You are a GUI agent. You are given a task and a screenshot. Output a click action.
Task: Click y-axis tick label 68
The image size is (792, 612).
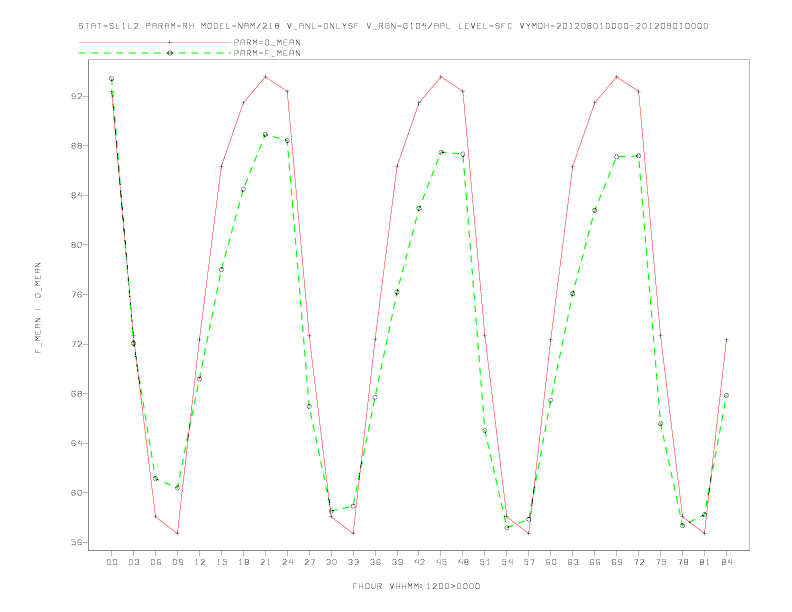tap(77, 393)
